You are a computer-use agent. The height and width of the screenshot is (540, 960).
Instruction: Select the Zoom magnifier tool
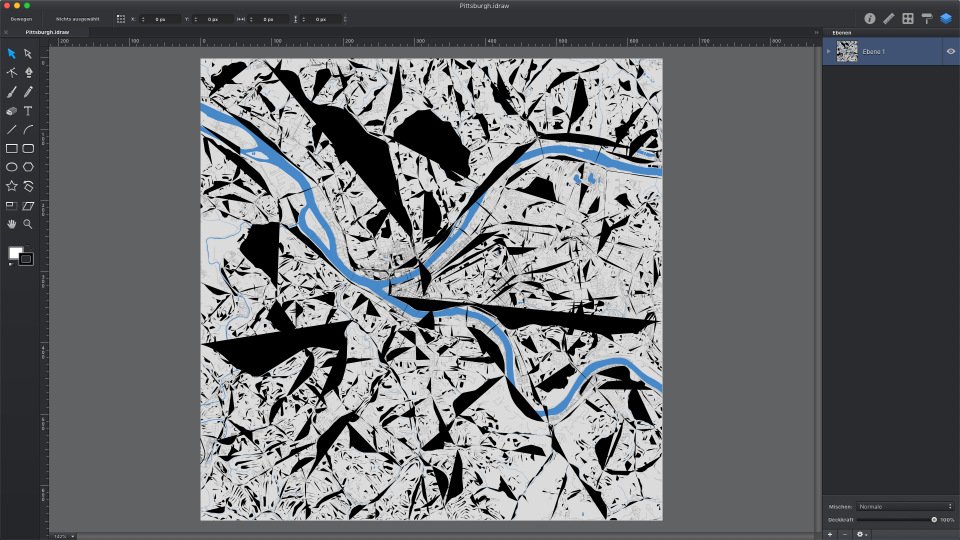(28, 224)
